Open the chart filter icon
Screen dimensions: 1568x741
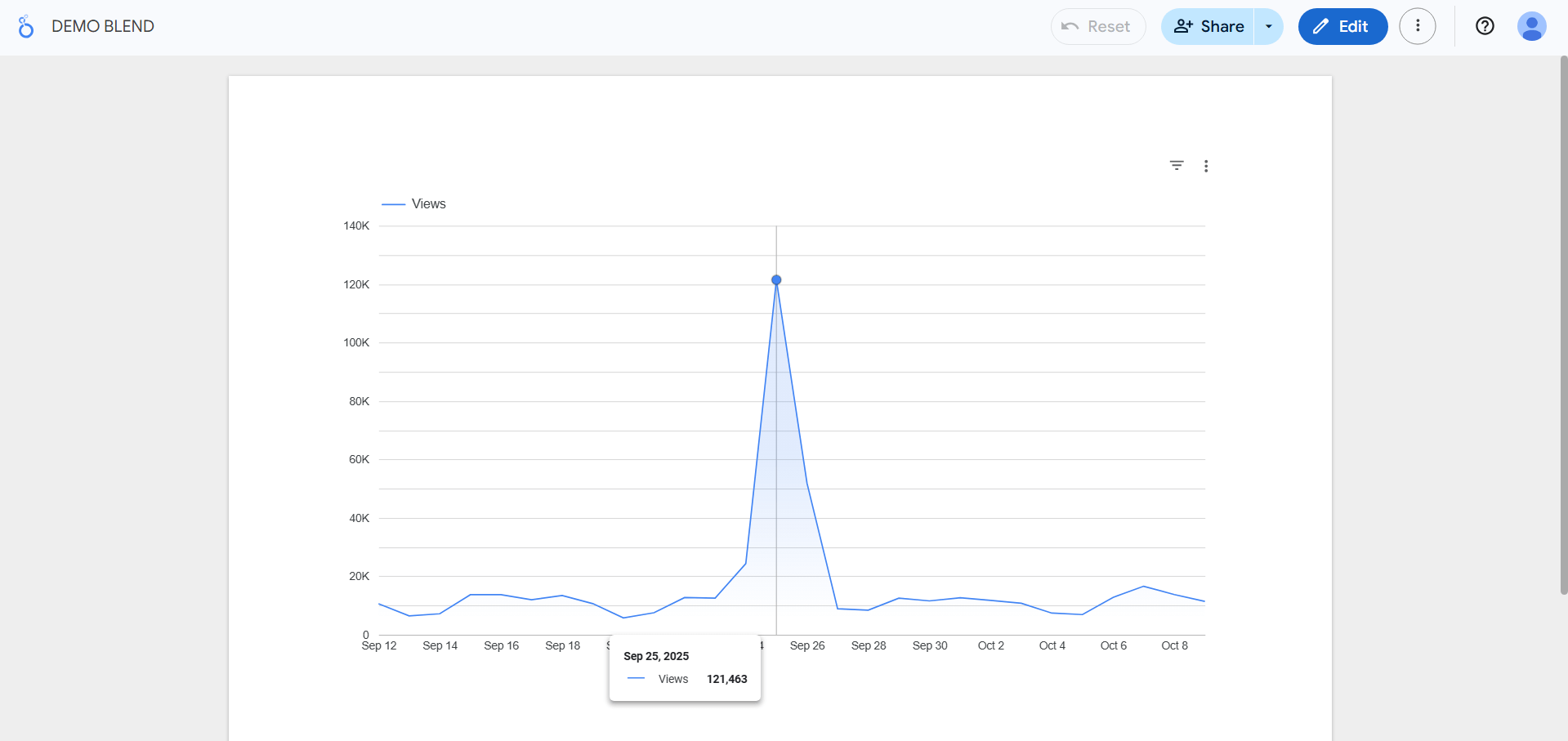point(1176,166)
